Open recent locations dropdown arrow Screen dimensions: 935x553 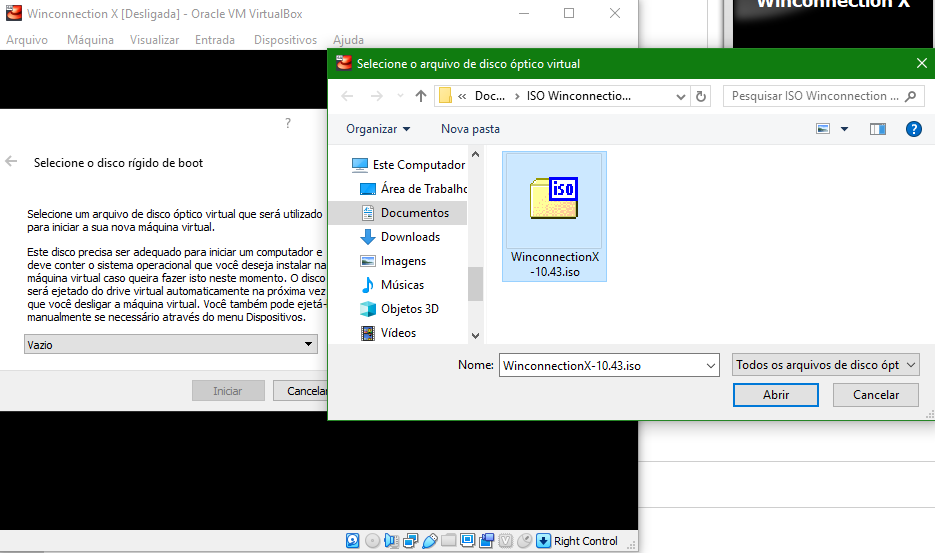click(400, 96)
